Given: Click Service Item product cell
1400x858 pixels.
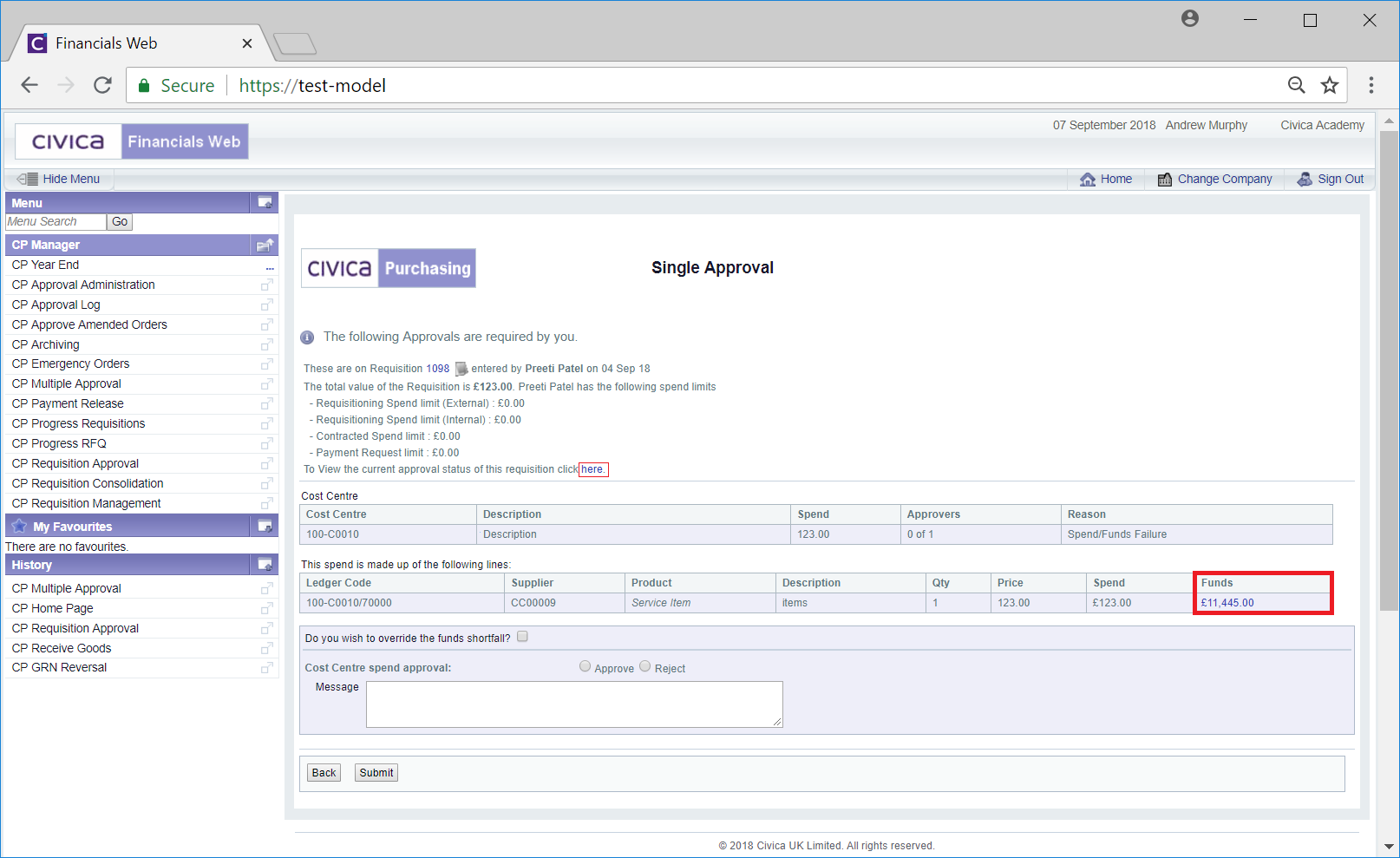Looking at the screenshot, I should point(700,603).
